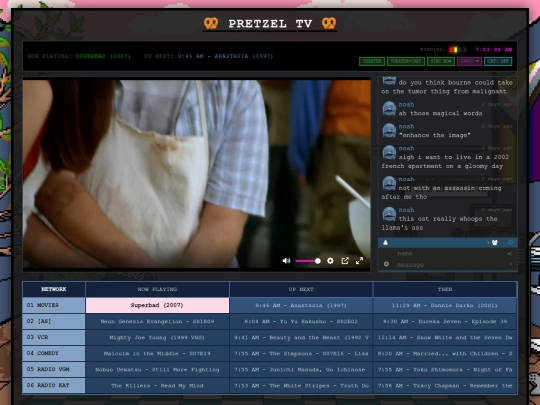Select the 01 MOVIES network channel
Viewport: 540px width, 405px height.
coord(54,305)
